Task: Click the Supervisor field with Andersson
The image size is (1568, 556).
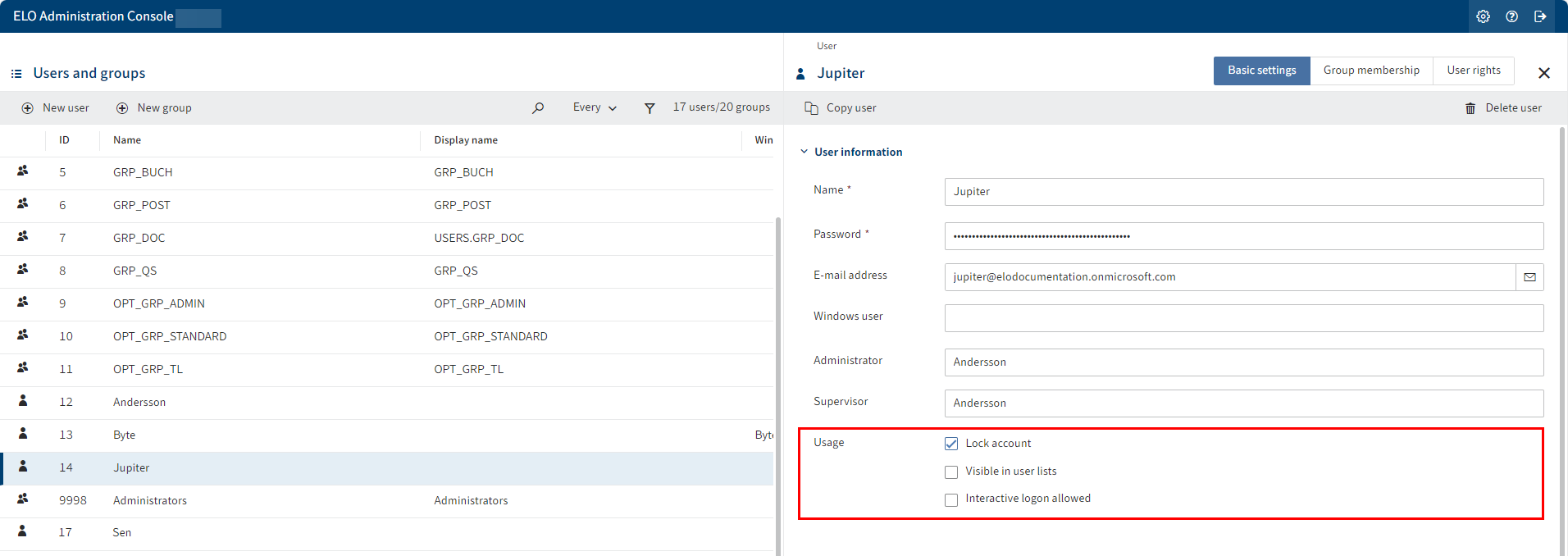Action: coord(1244,403)
